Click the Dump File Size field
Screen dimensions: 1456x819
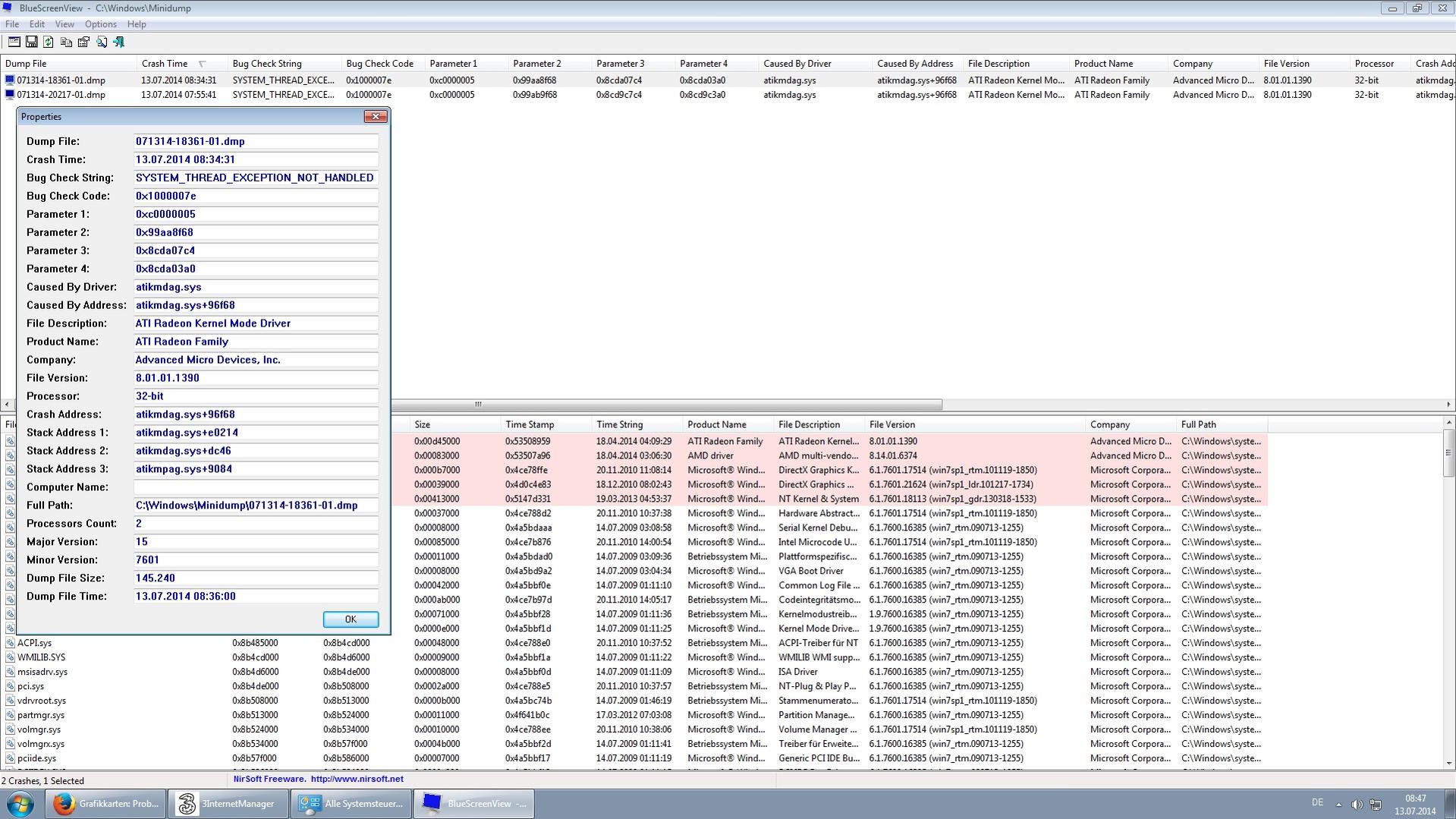click(x=256, y=578)
